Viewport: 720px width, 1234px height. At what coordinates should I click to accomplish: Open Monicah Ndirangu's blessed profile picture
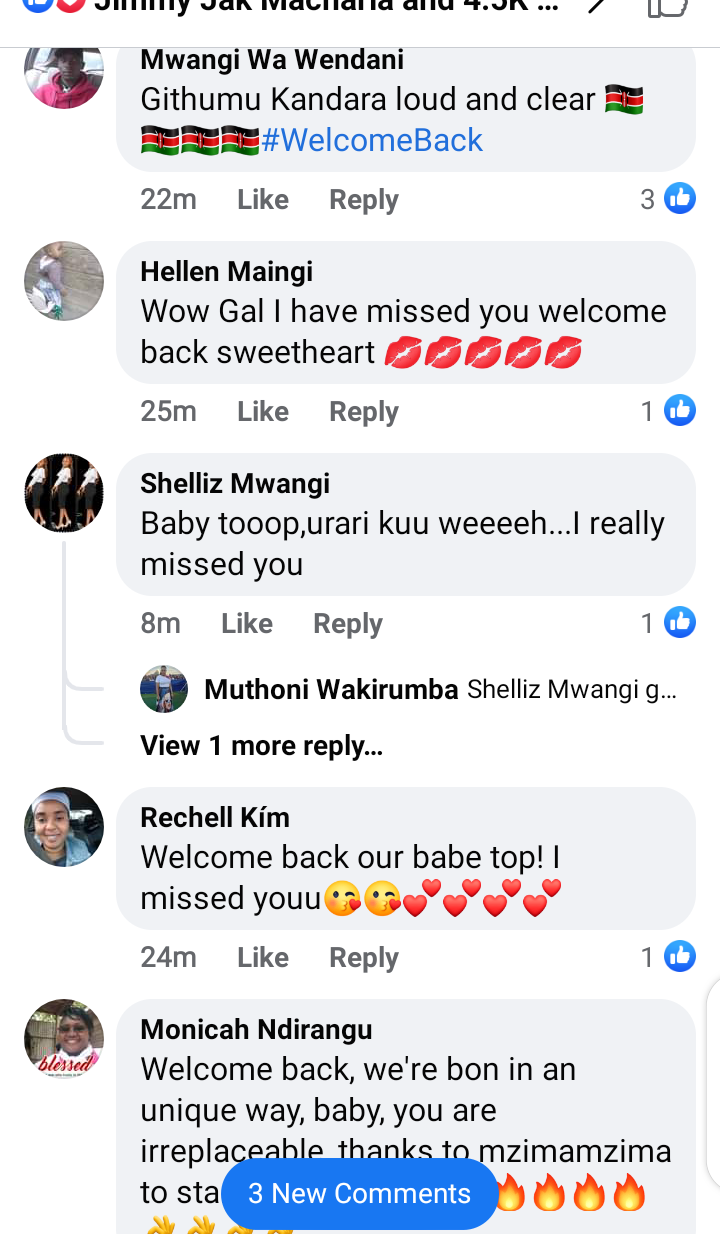(x=64, y=1039)
